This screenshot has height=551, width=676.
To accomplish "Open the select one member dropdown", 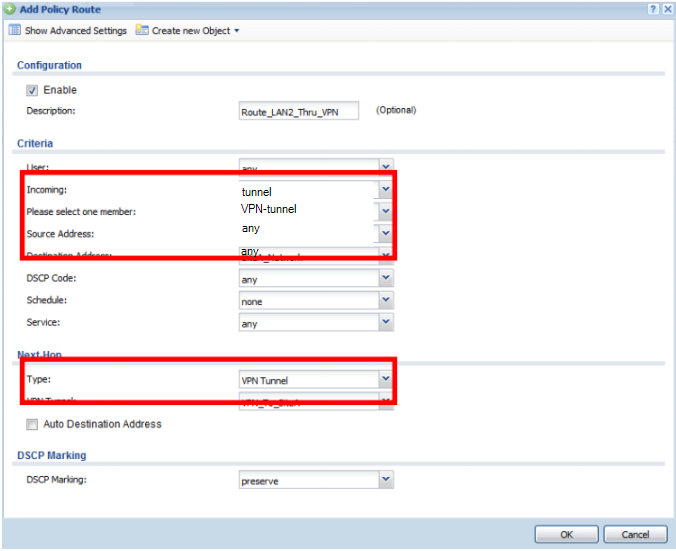I will pyautogui.click(x=385, y=211).
